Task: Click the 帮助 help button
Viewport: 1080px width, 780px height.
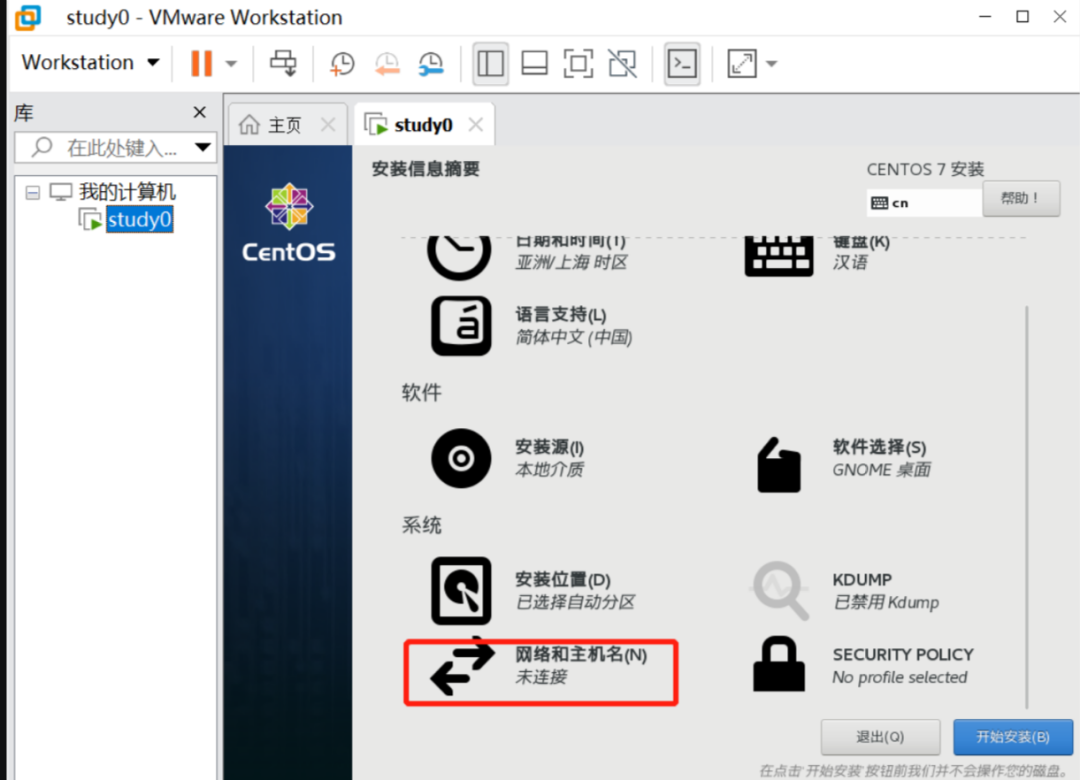Action: point(1021,198)
